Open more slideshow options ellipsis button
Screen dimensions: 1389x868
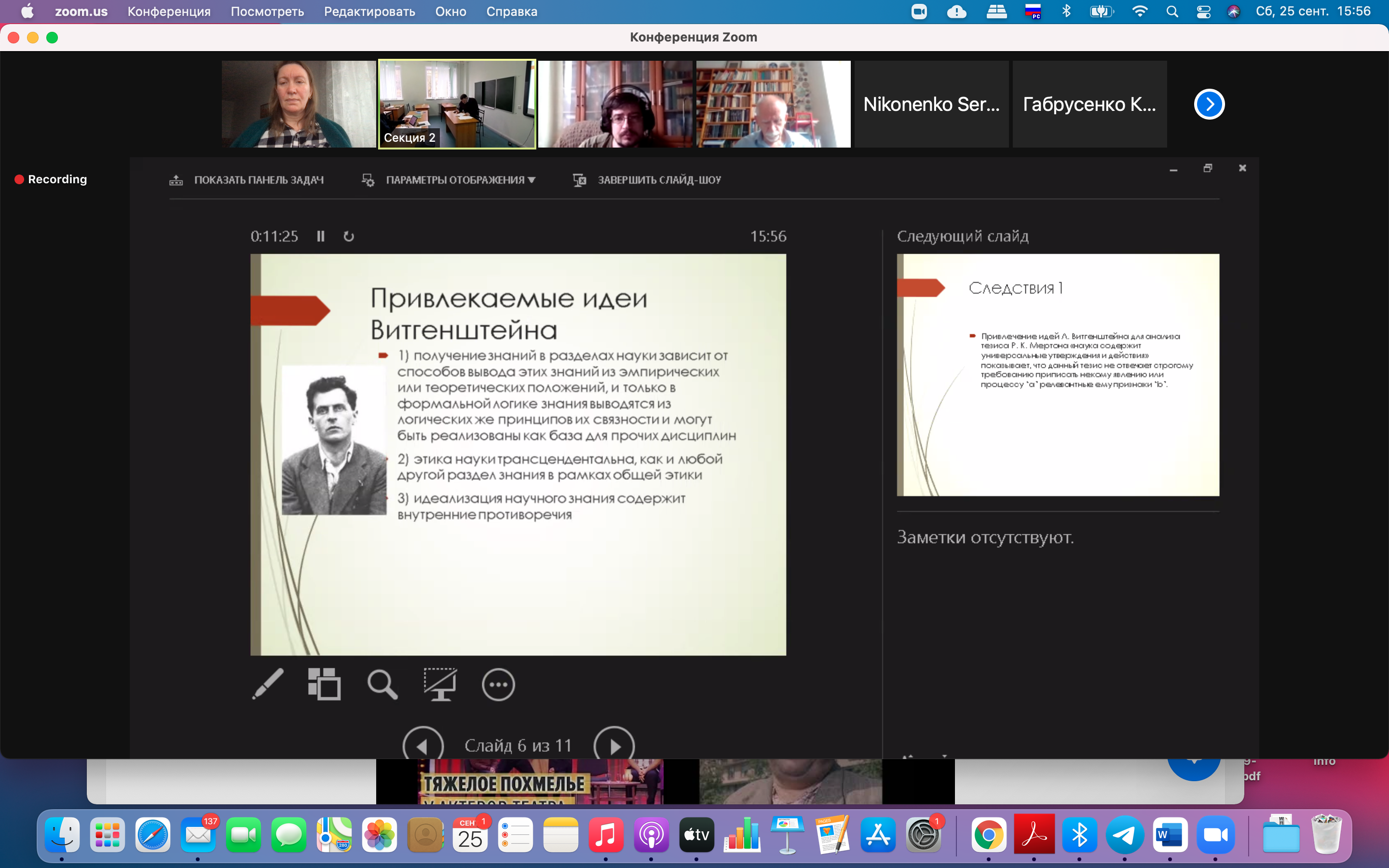coord(498,684)
